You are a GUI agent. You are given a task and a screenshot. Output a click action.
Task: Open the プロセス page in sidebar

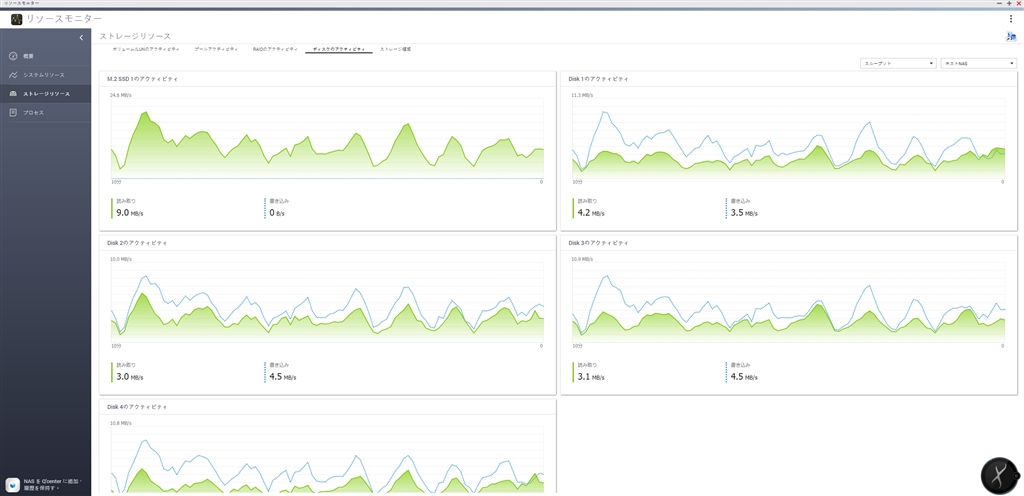pos(34,113)
